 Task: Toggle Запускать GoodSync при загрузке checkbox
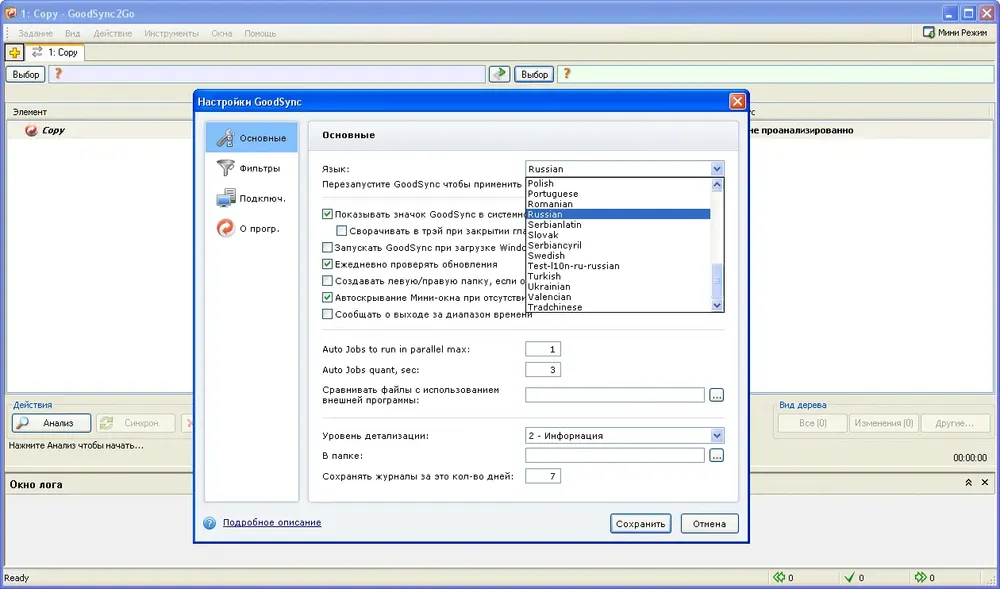coord(327,247)
